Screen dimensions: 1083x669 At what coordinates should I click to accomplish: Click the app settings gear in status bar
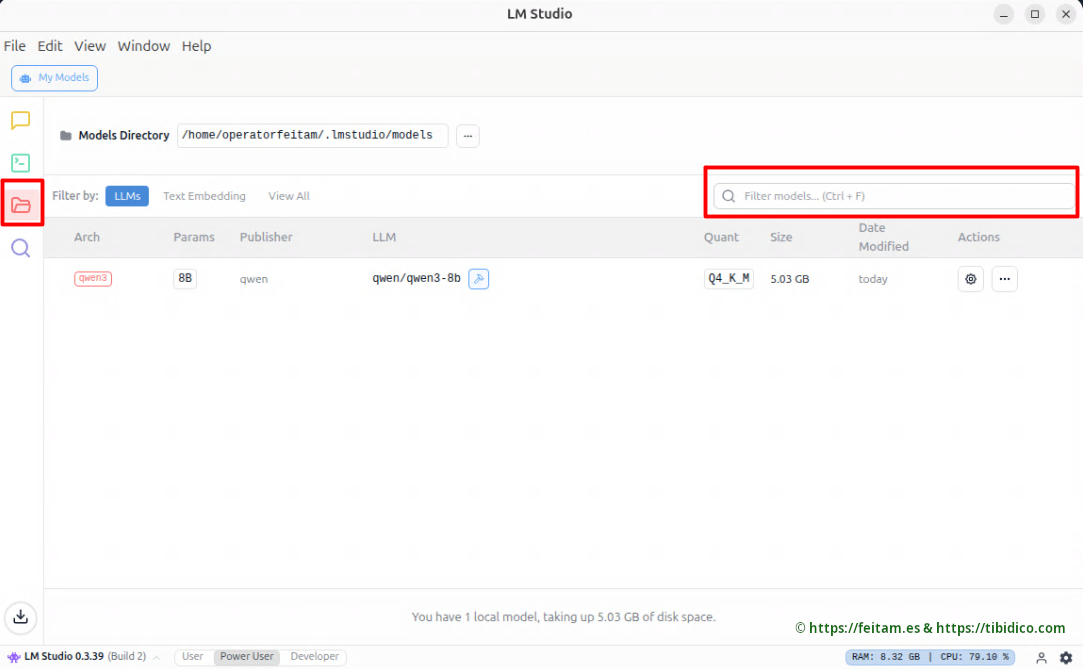[1066, 657]
